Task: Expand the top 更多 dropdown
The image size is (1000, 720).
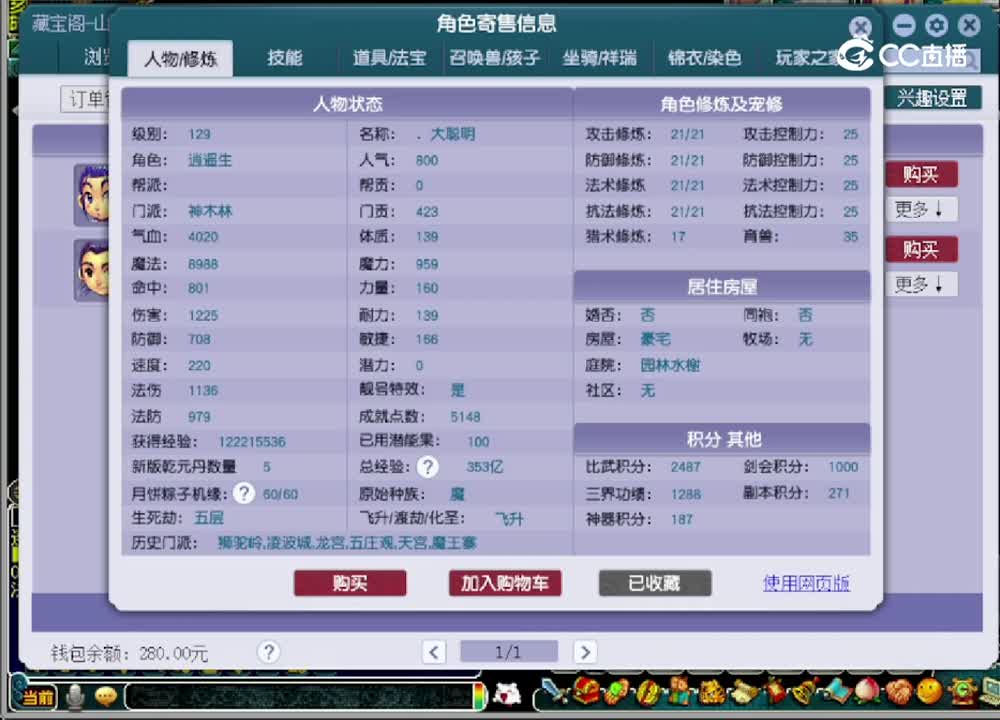Action: (x=921, y=209)
